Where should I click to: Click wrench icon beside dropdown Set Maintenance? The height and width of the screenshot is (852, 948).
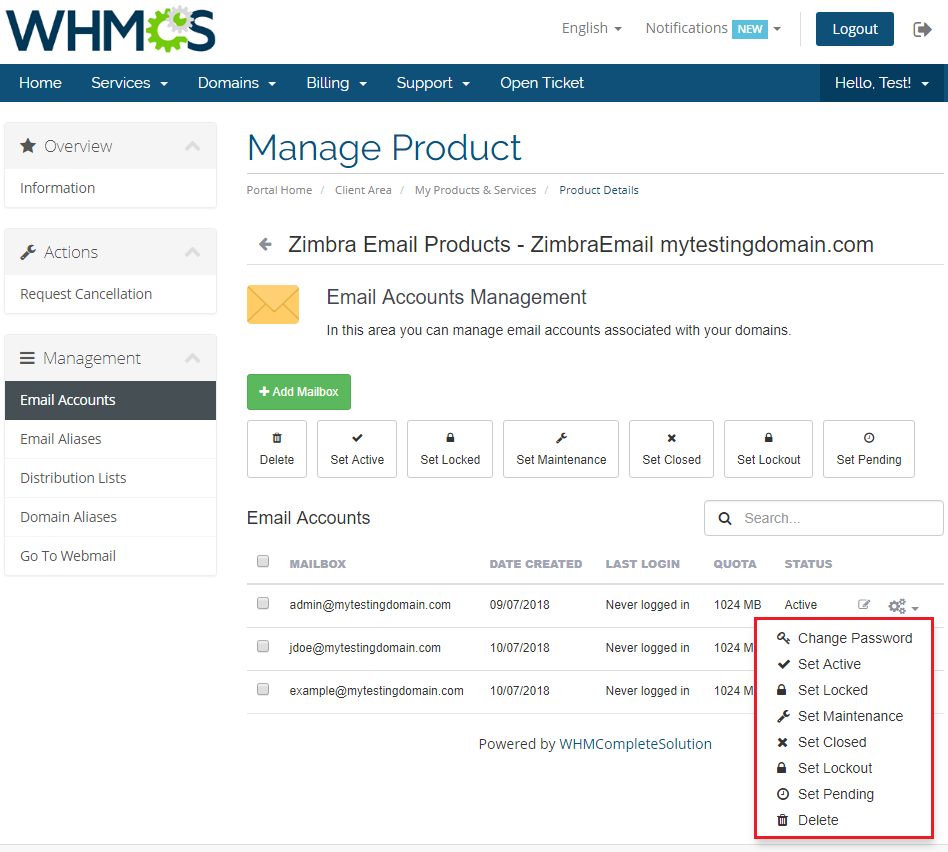pos(783,716)
